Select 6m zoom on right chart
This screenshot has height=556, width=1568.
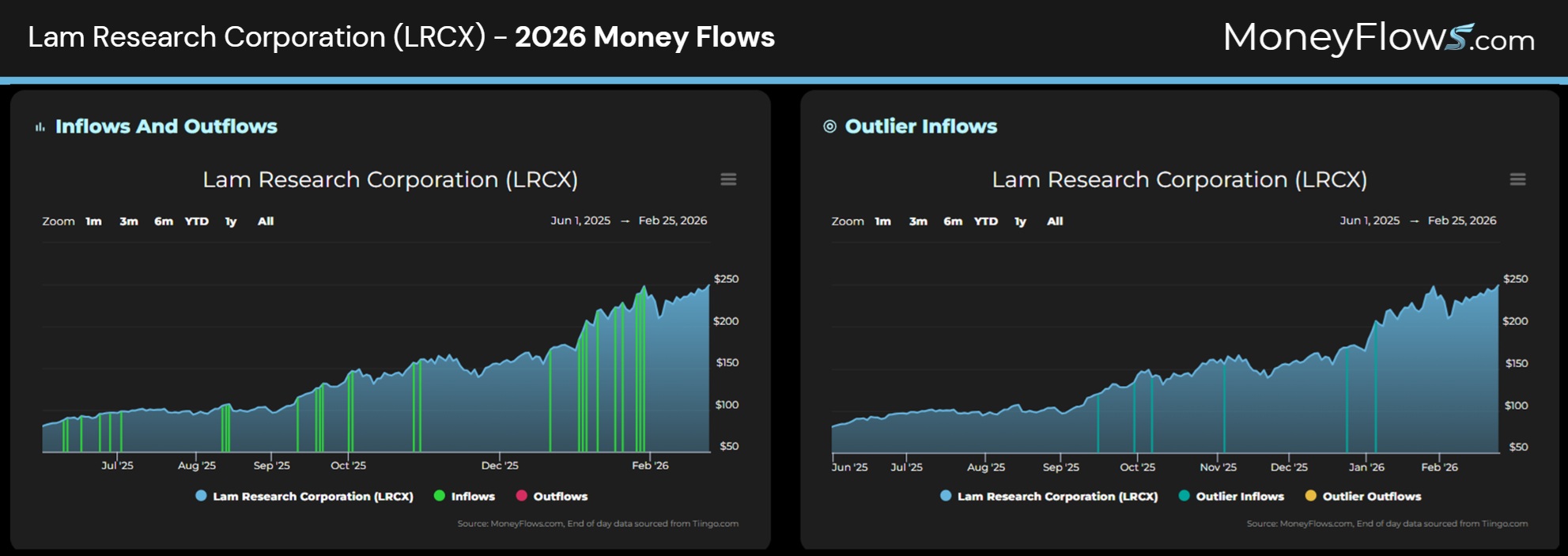click(953, 221)
